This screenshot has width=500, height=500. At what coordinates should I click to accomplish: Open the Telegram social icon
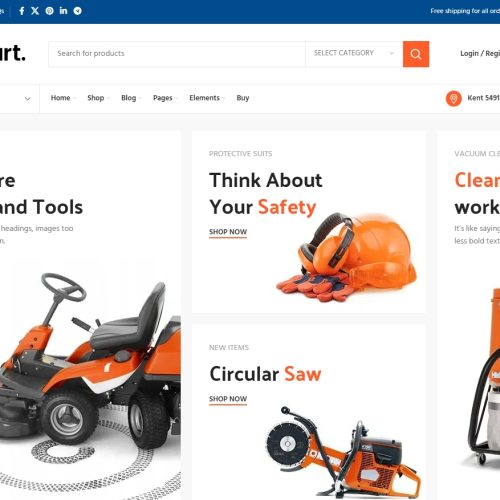coord(77,11)
